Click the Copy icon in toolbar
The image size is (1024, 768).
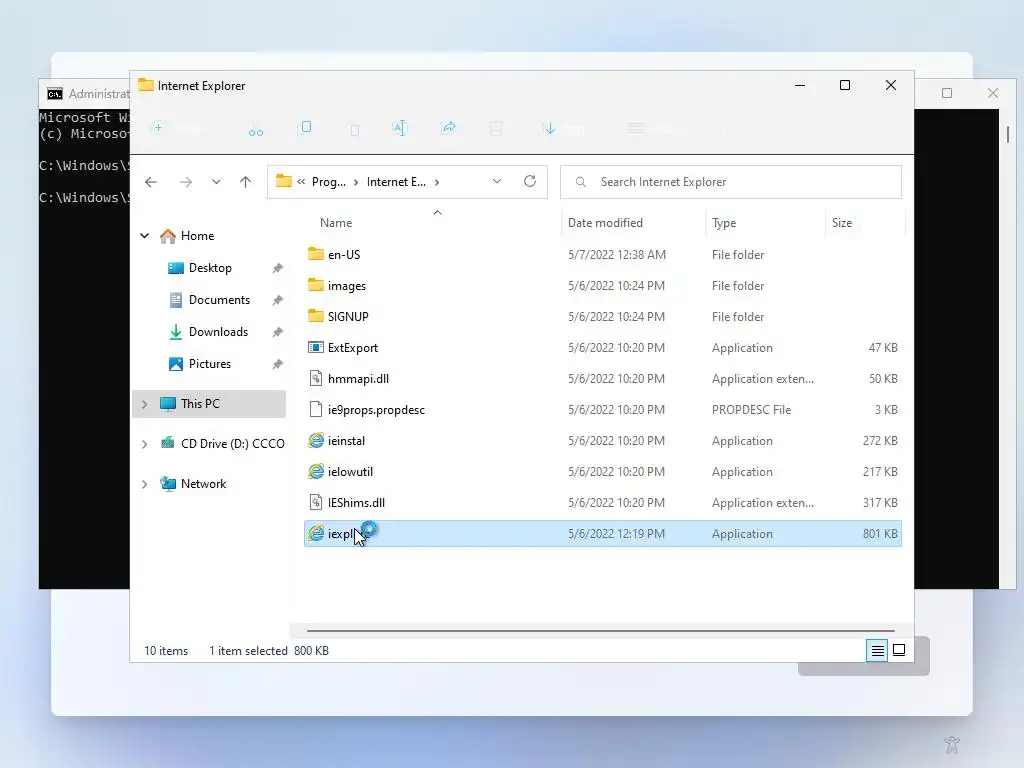tap(305, 128)
